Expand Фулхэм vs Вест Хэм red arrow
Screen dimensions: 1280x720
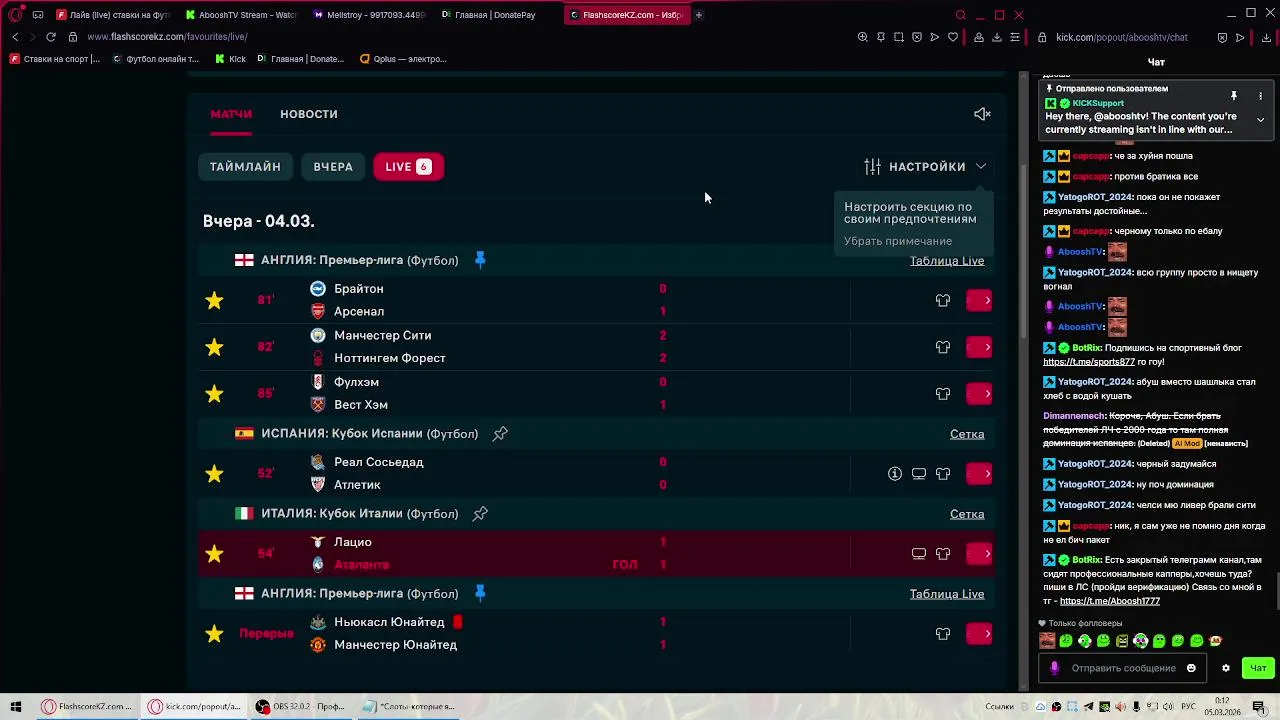pos(979,394)
